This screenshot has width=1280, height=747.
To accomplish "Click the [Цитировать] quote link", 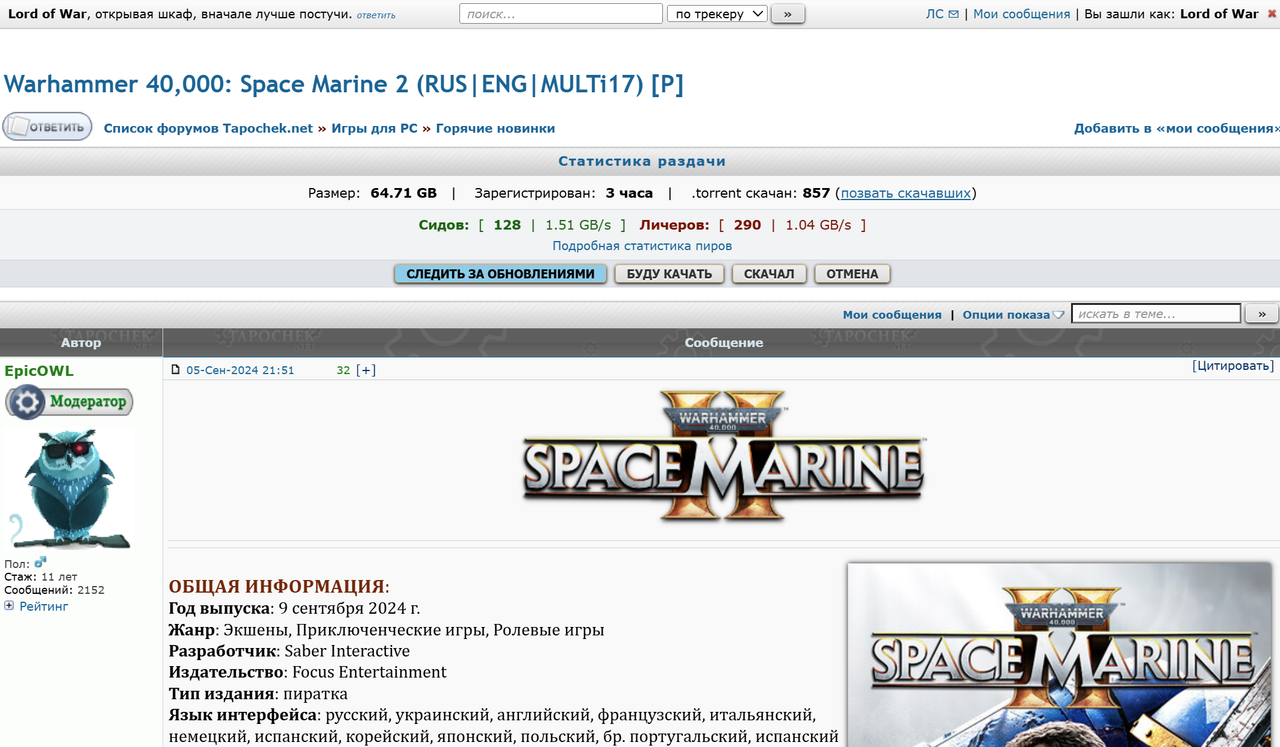I will pos(1233,366).
